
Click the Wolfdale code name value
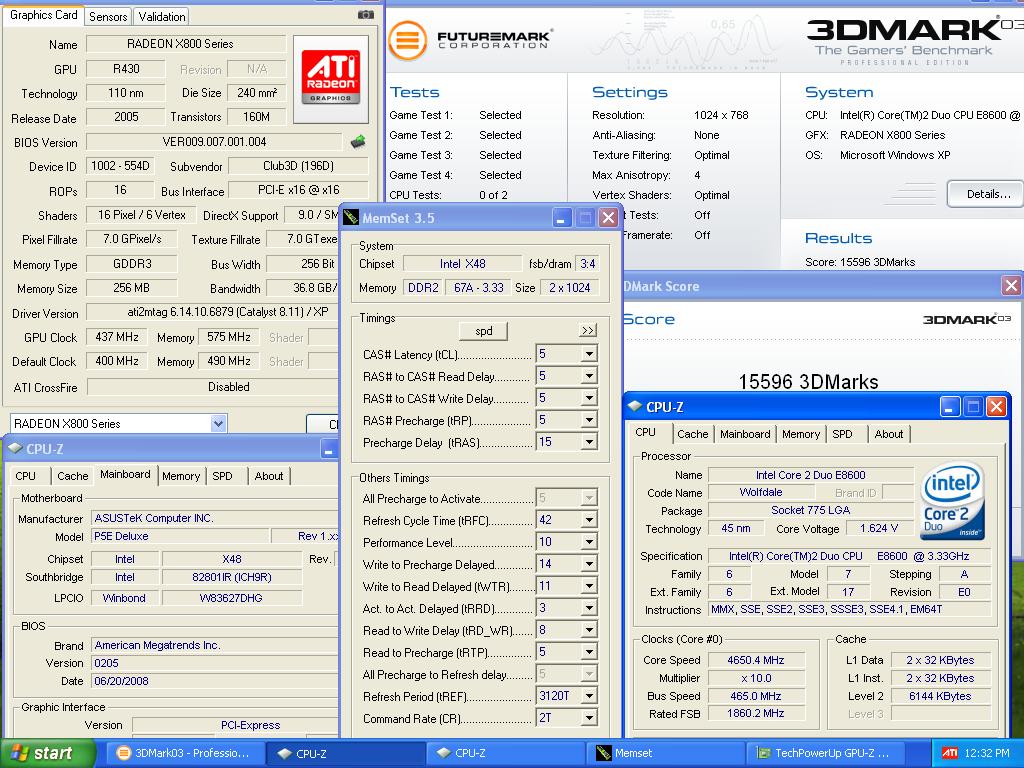point(761,492)
